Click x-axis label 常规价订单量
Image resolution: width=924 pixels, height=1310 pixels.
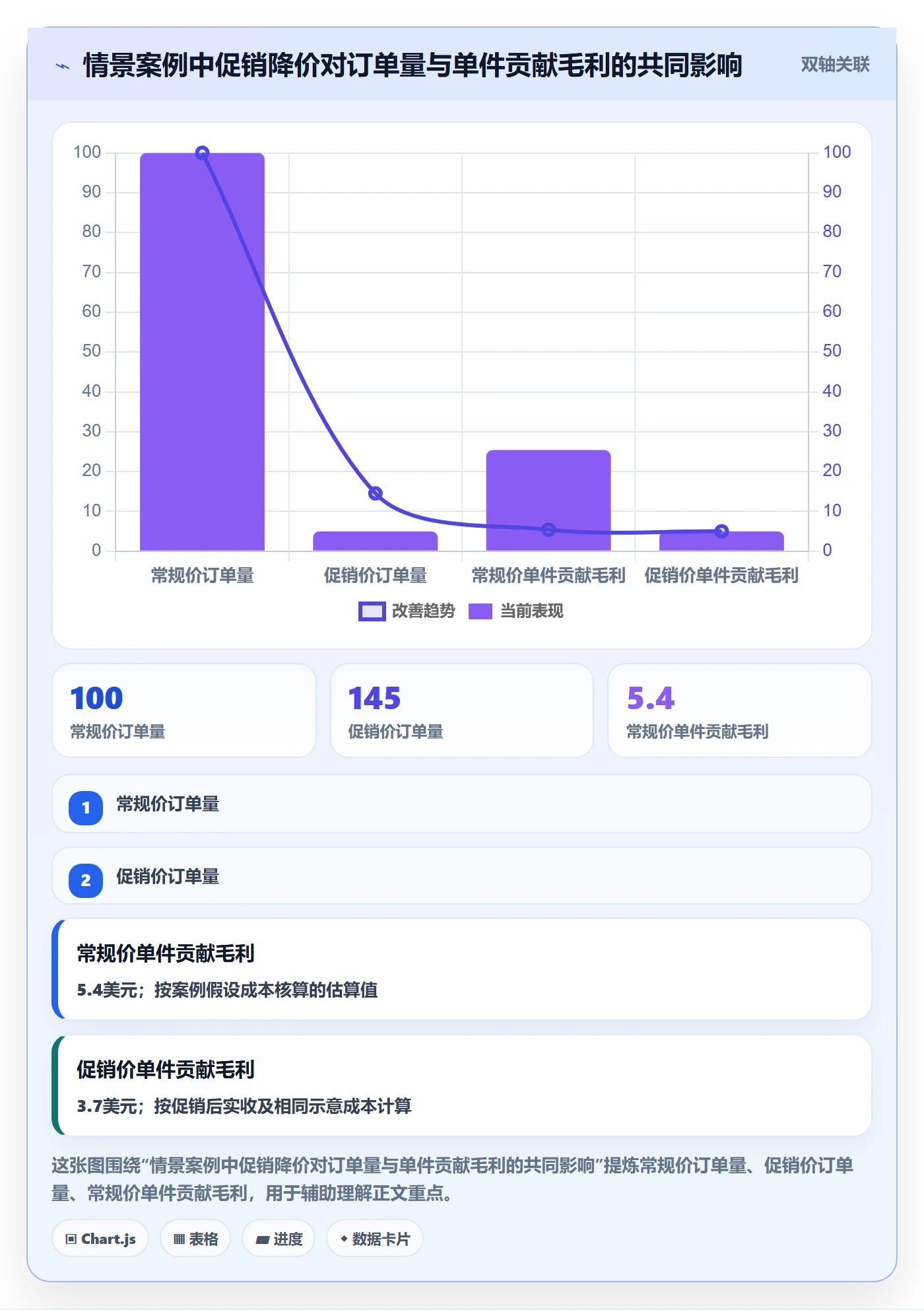tap(202, 576)
